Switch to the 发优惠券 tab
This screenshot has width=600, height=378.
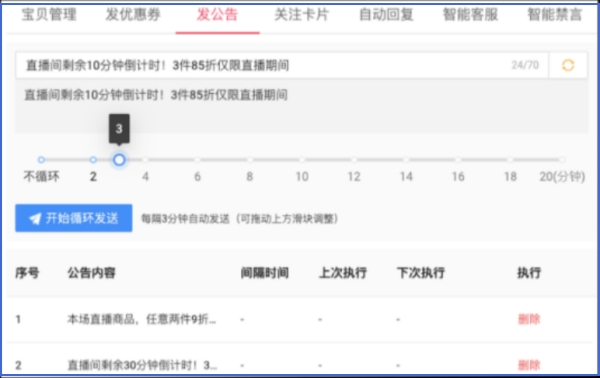click(x=133, y=15)
